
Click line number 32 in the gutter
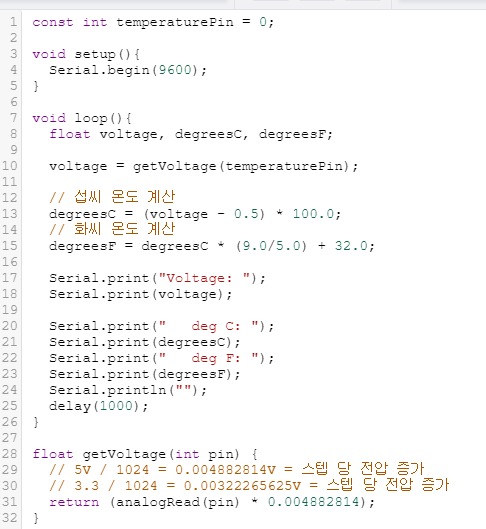pos(10,518)
